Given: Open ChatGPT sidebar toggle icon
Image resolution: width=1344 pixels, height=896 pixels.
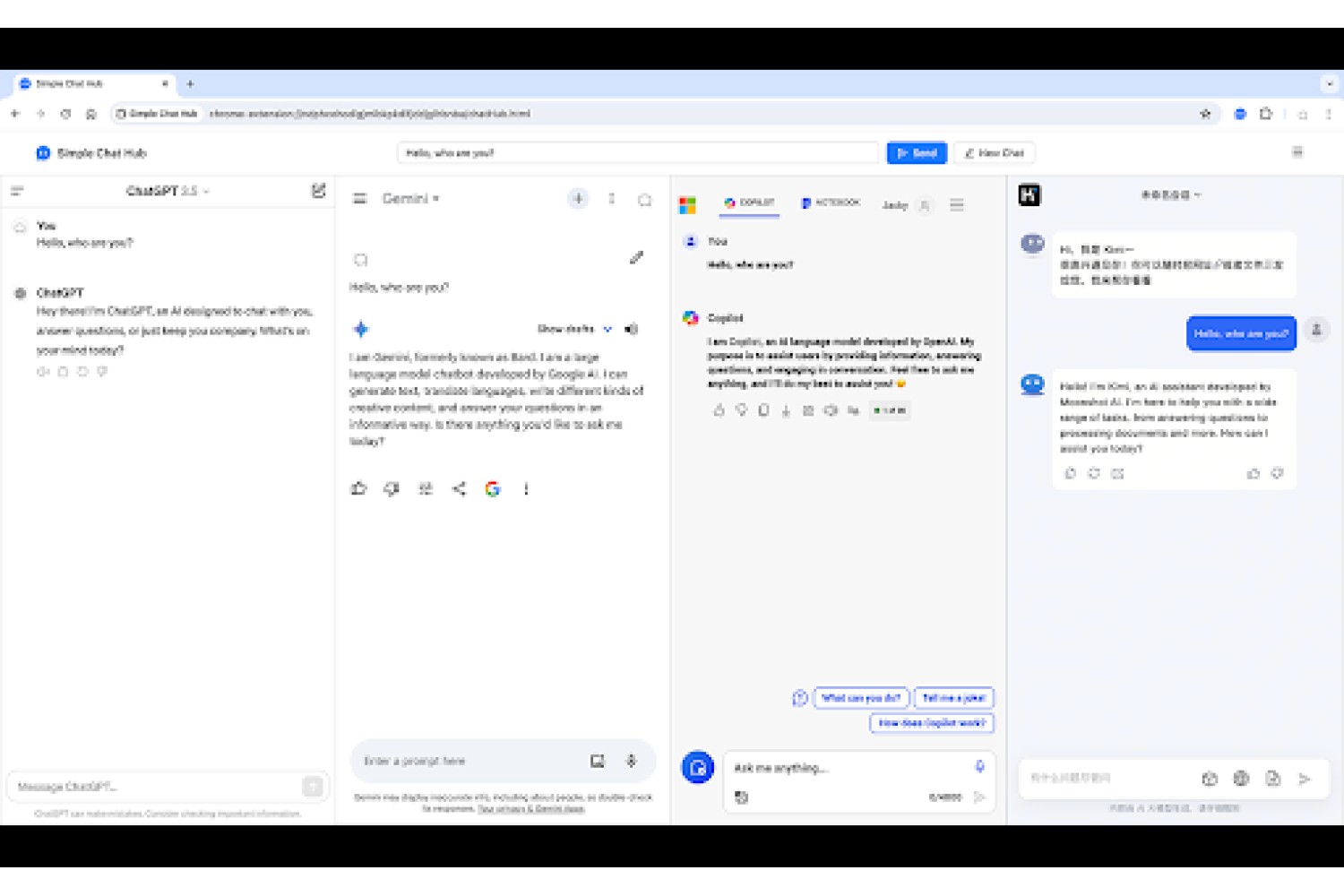Looking at the screenshot, I should 17,191.
